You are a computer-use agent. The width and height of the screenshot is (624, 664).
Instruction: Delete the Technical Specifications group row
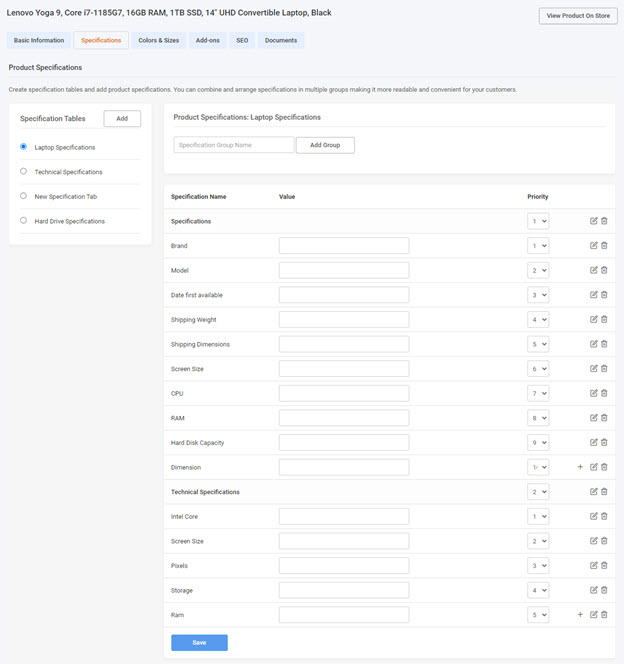click(604, 491)
